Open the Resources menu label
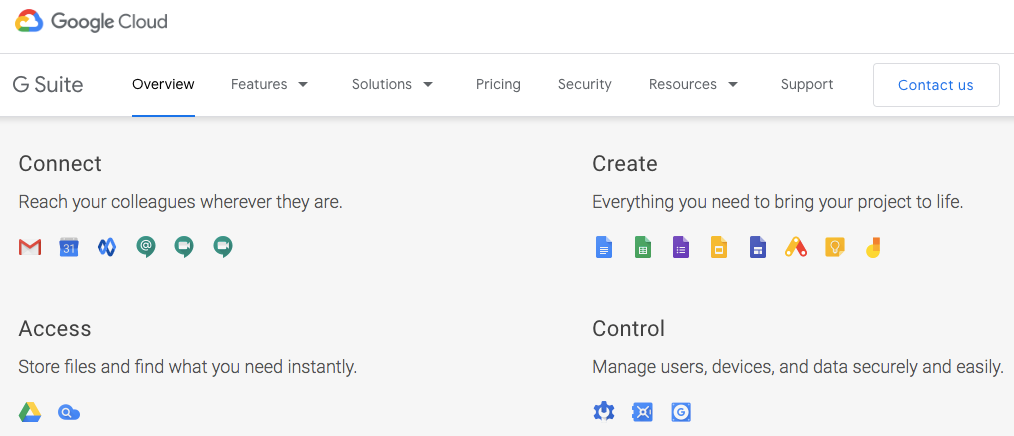Viewport: 1014px width, 436px height. click(683, 84)
